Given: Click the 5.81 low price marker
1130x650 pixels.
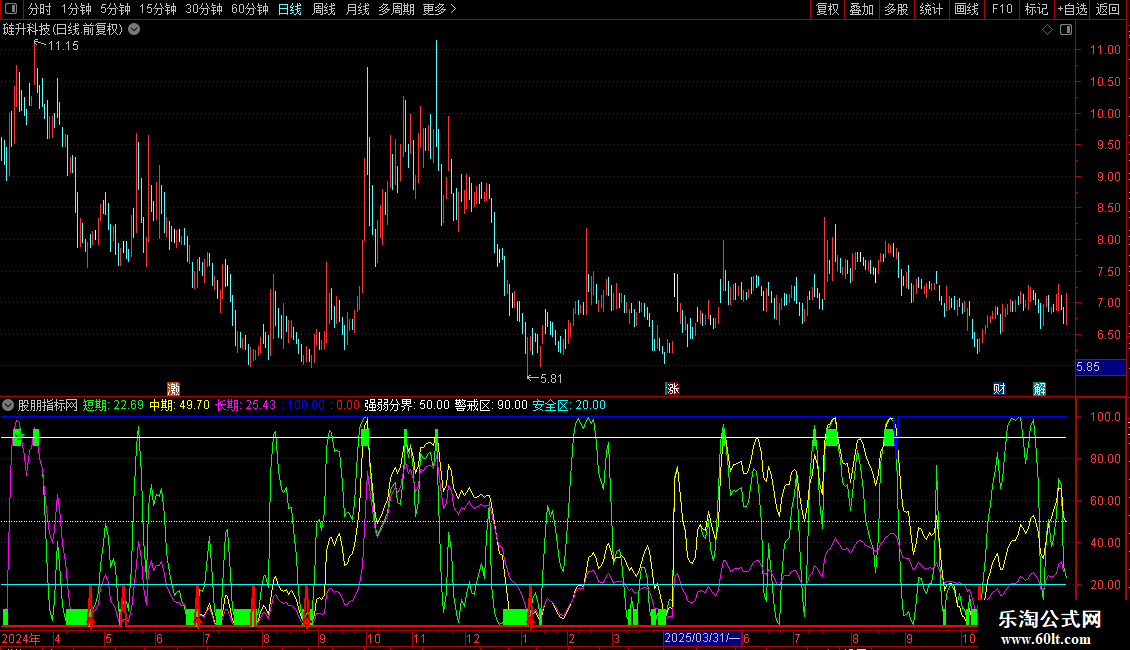Looking at the screenshot, I should [x=551, y=378].
